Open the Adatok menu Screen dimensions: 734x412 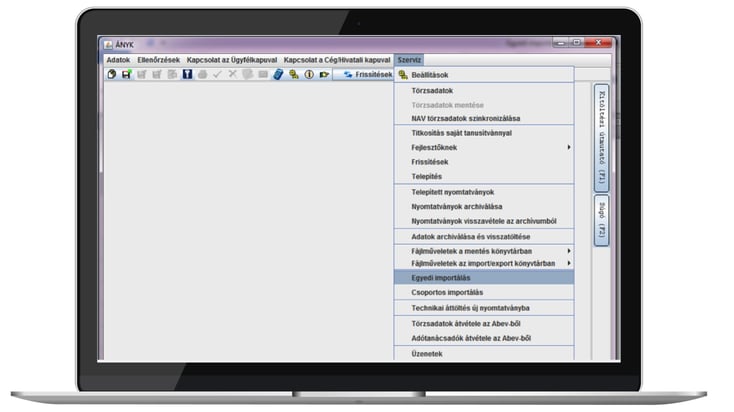pos(118,60)
